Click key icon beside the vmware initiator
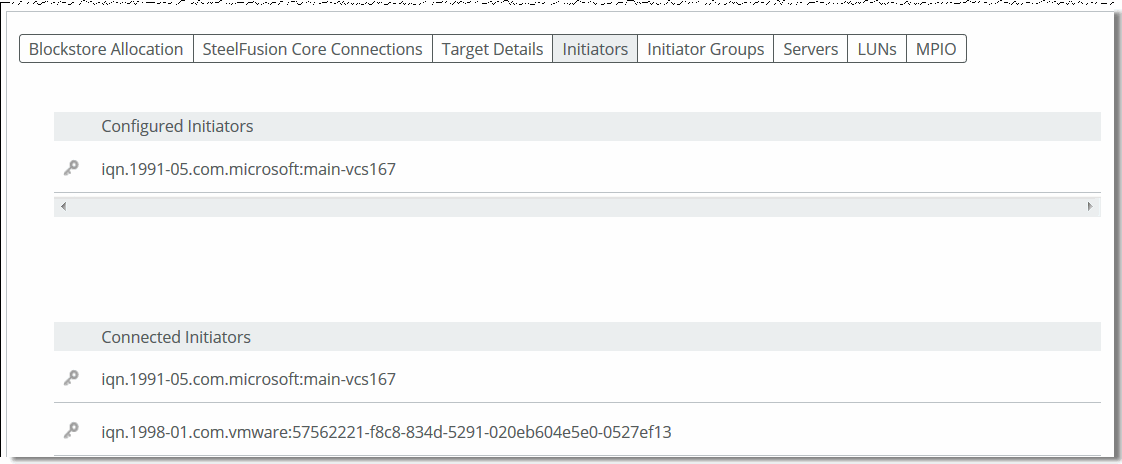The width and height of the screenshot is (1122, 464). (x=70, y=431)
